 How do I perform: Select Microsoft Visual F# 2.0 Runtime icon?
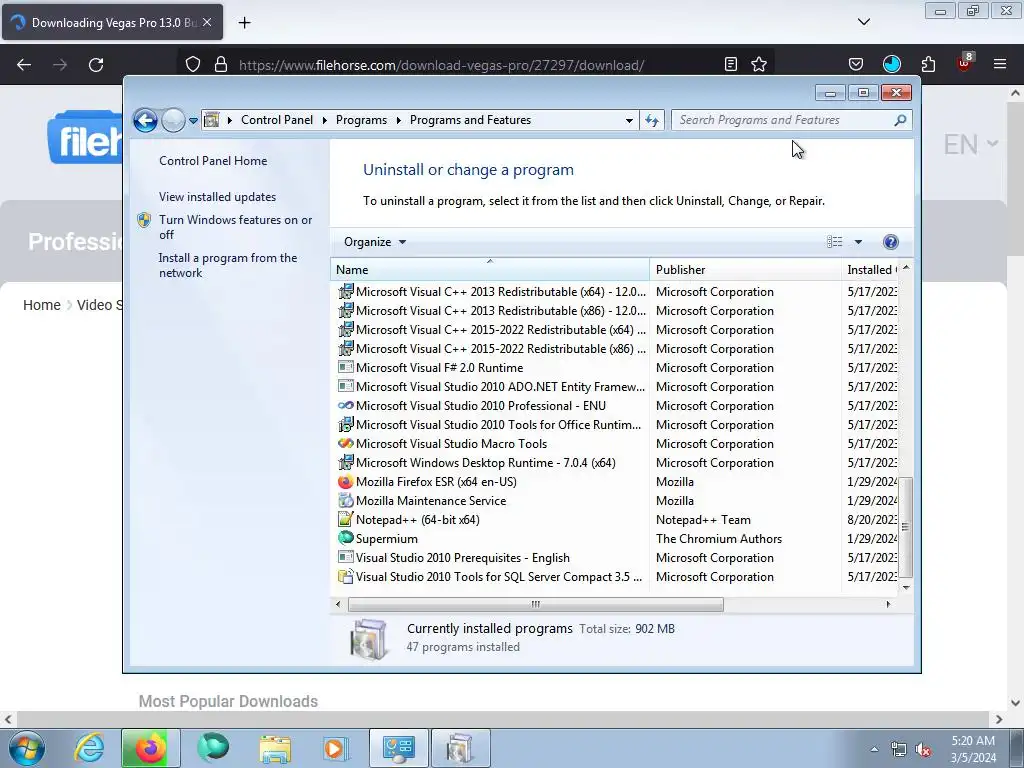(x=345, y=367)
